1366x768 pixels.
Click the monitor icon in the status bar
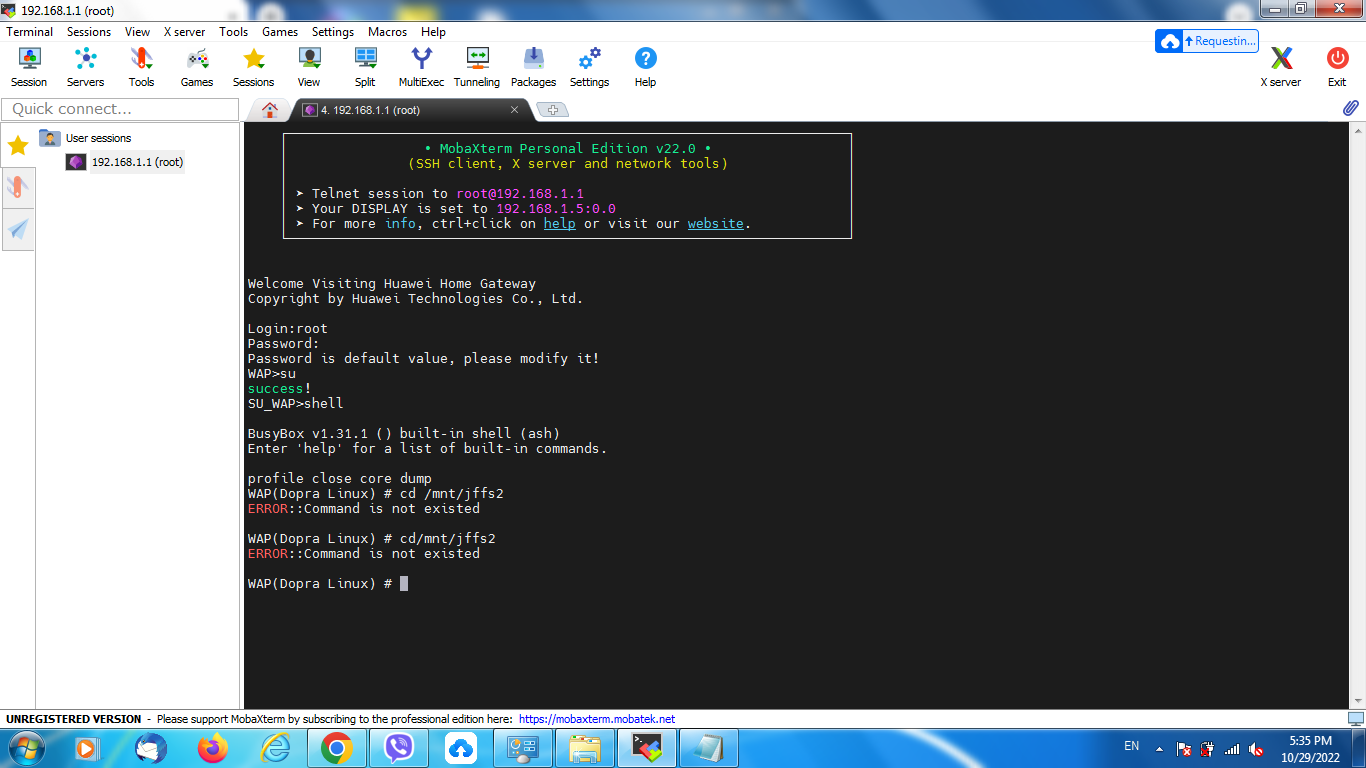pos(1355,719)
